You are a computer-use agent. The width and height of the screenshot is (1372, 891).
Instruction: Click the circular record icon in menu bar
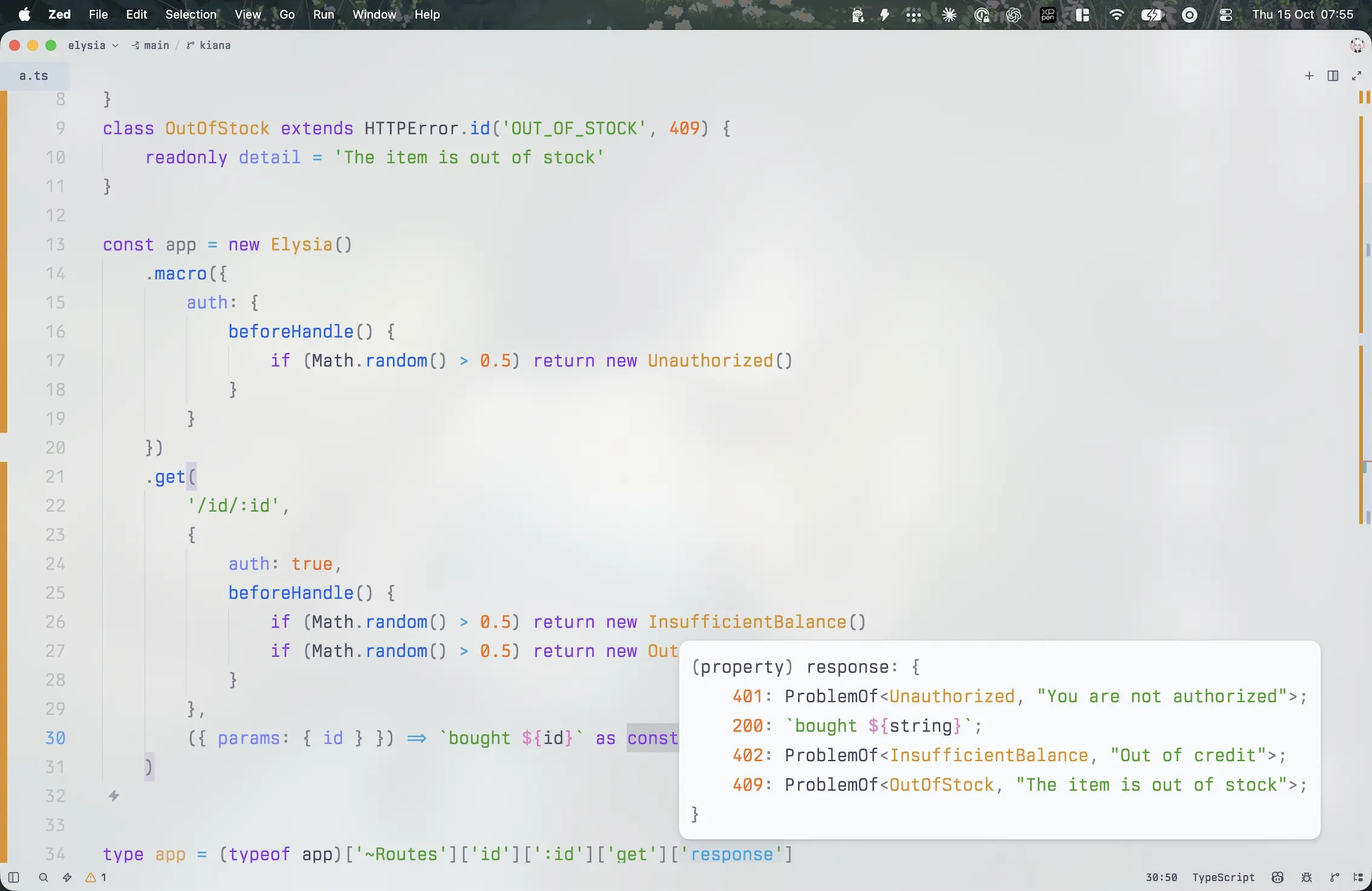click(1189, 15)
